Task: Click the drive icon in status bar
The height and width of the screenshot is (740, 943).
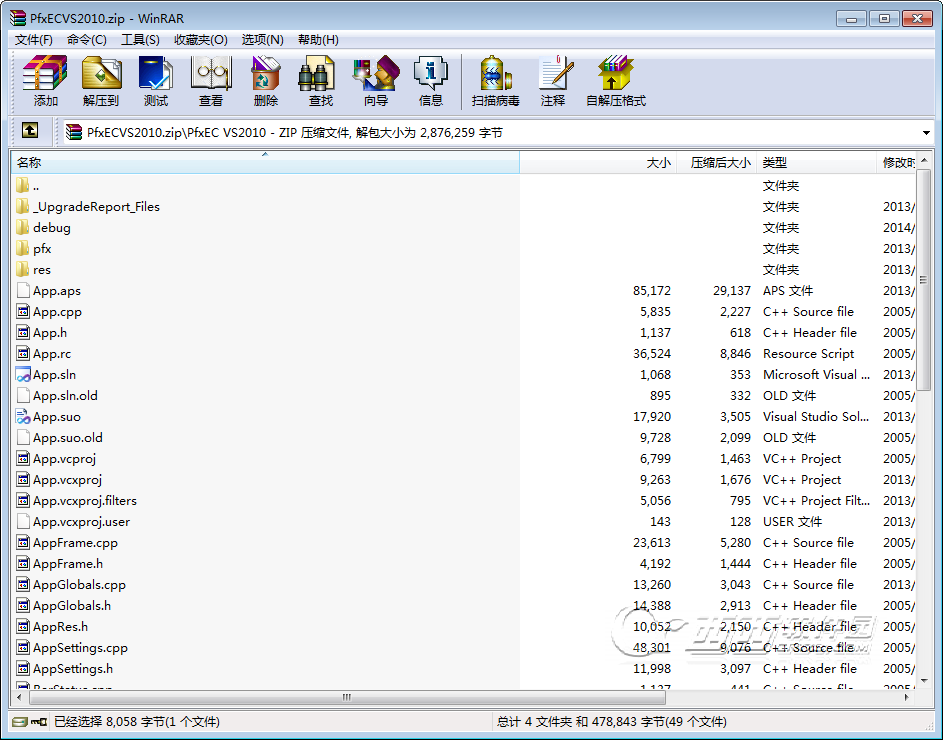Action: click(20, 721)
